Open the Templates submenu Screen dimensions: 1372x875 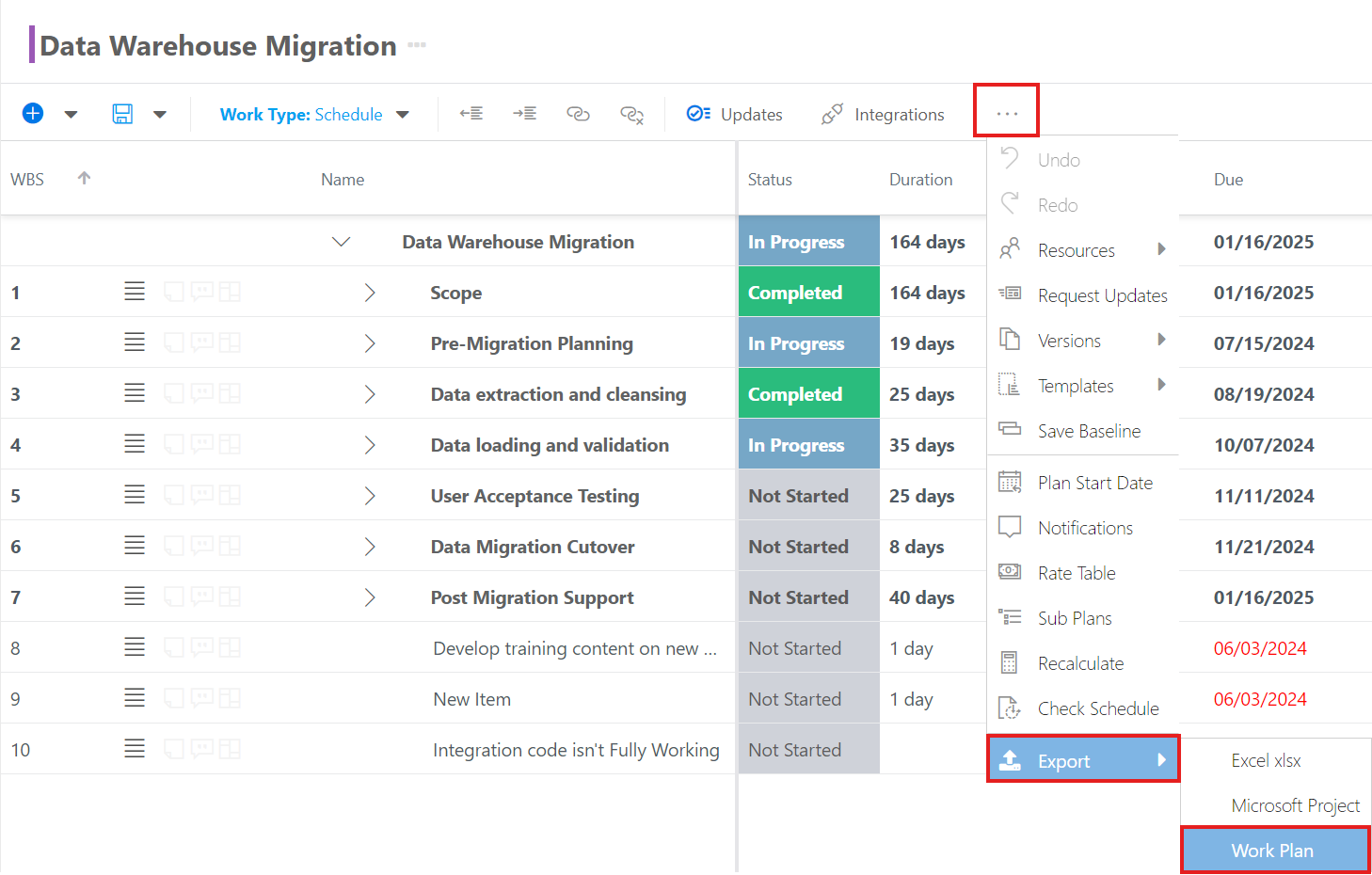tap(1082, 386)
